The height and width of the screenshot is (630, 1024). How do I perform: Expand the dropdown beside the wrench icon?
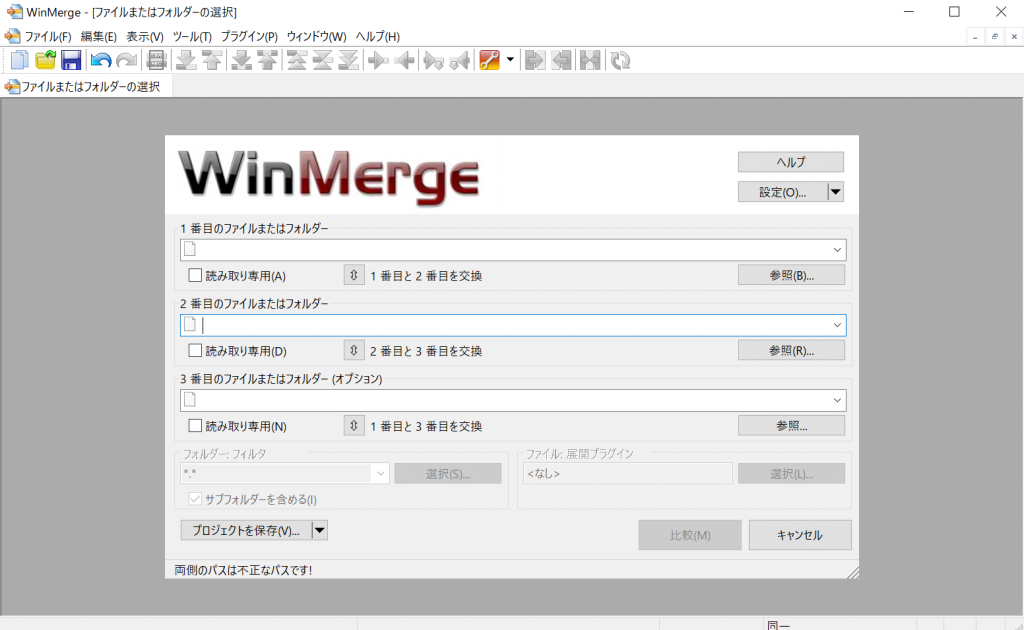point(510,60)
